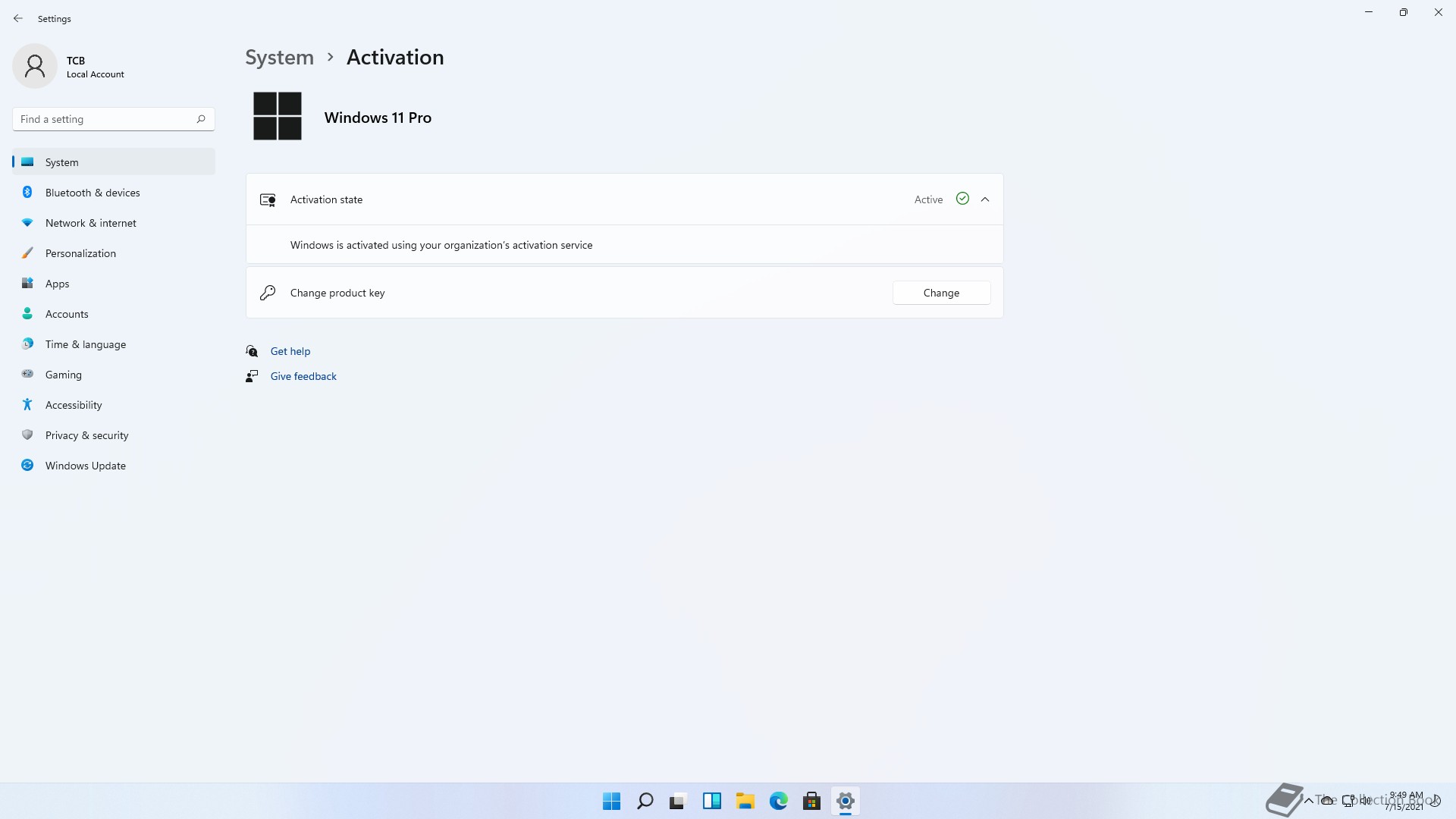This screenshot has width=1456, height=819.
Task: Click the TCB user avatar icon
Action: point(35,67)
